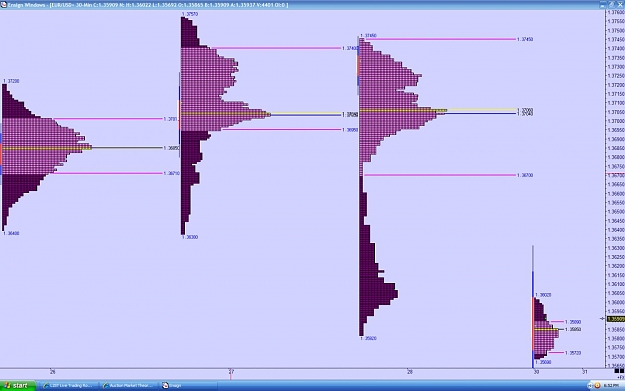Click the 1.36300 low label of profile 27
The image size is (625, 391).
(x=190, y=237)
